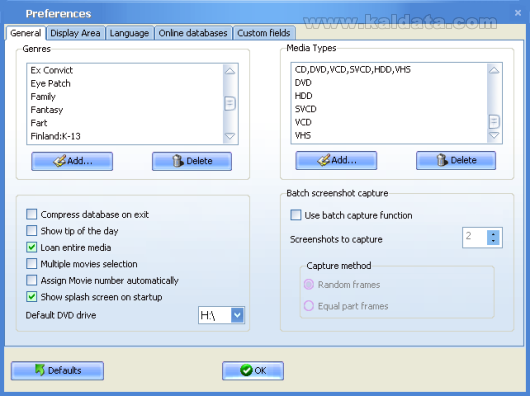Select DVD media type
This screenshot has width=530, height=396.
coord(390,83)
